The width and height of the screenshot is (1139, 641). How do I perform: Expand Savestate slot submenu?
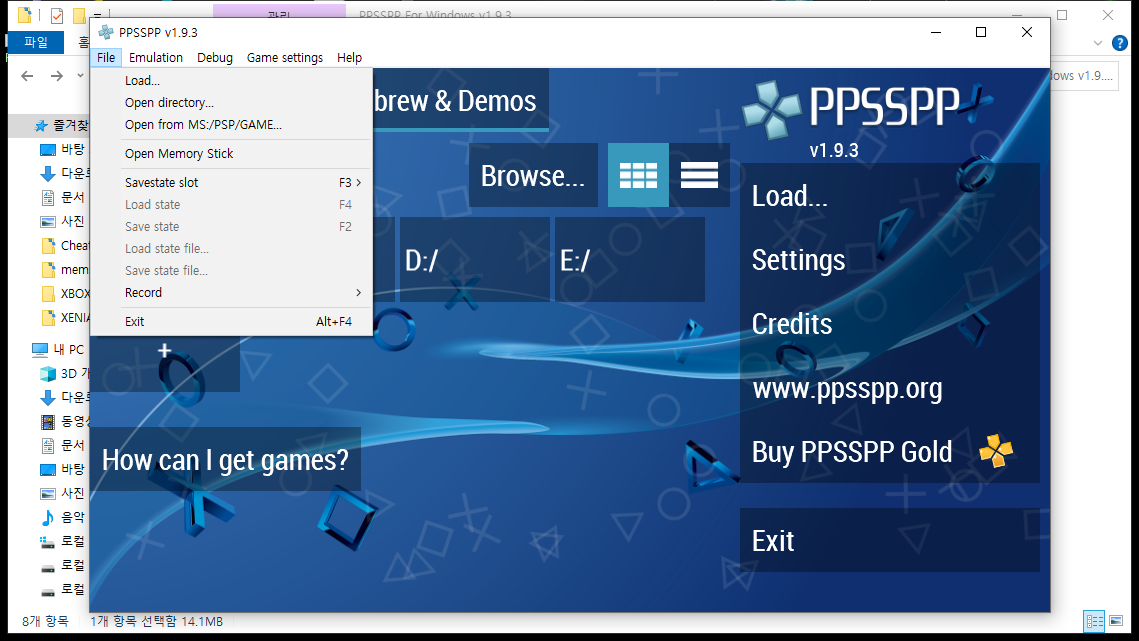pos(359,182)
